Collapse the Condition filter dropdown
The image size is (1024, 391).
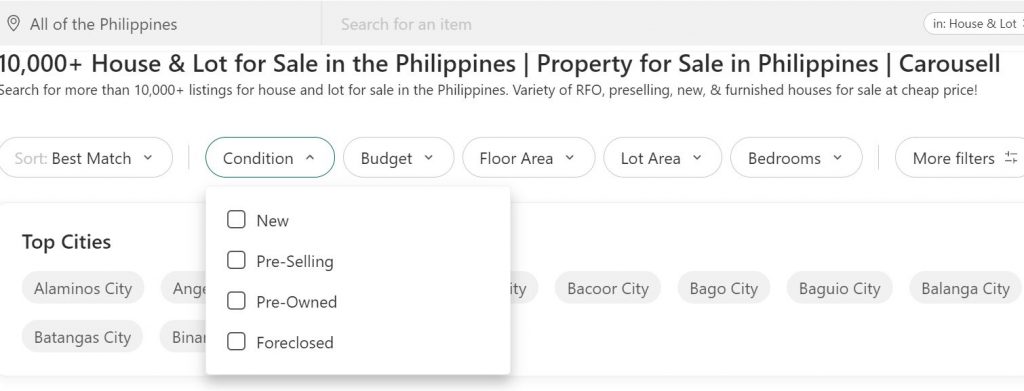pyautogui.click(x=270, y=157)
